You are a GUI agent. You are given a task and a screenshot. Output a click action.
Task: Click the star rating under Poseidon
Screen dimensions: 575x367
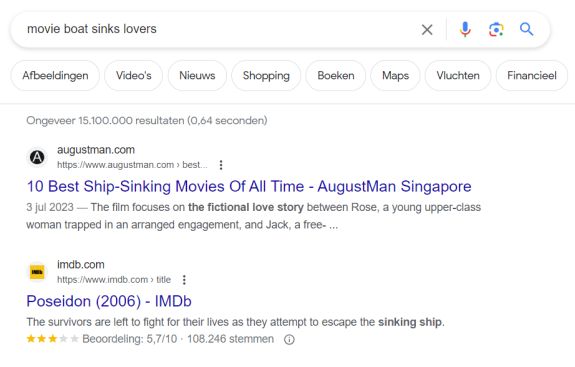pyautogui.click(x=52, y=338)
